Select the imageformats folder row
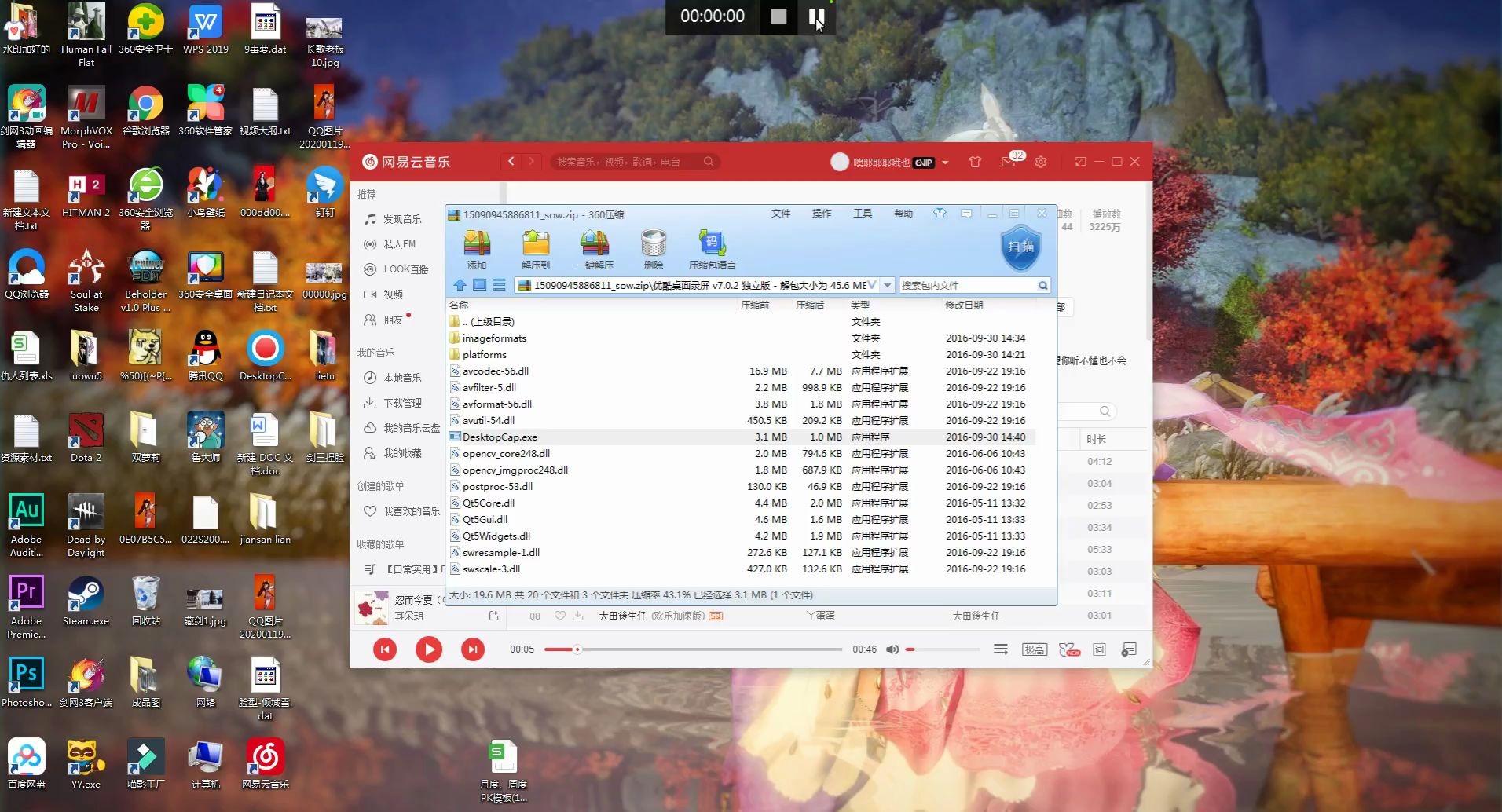The image size is (1502, 812). tap(741, 338)
